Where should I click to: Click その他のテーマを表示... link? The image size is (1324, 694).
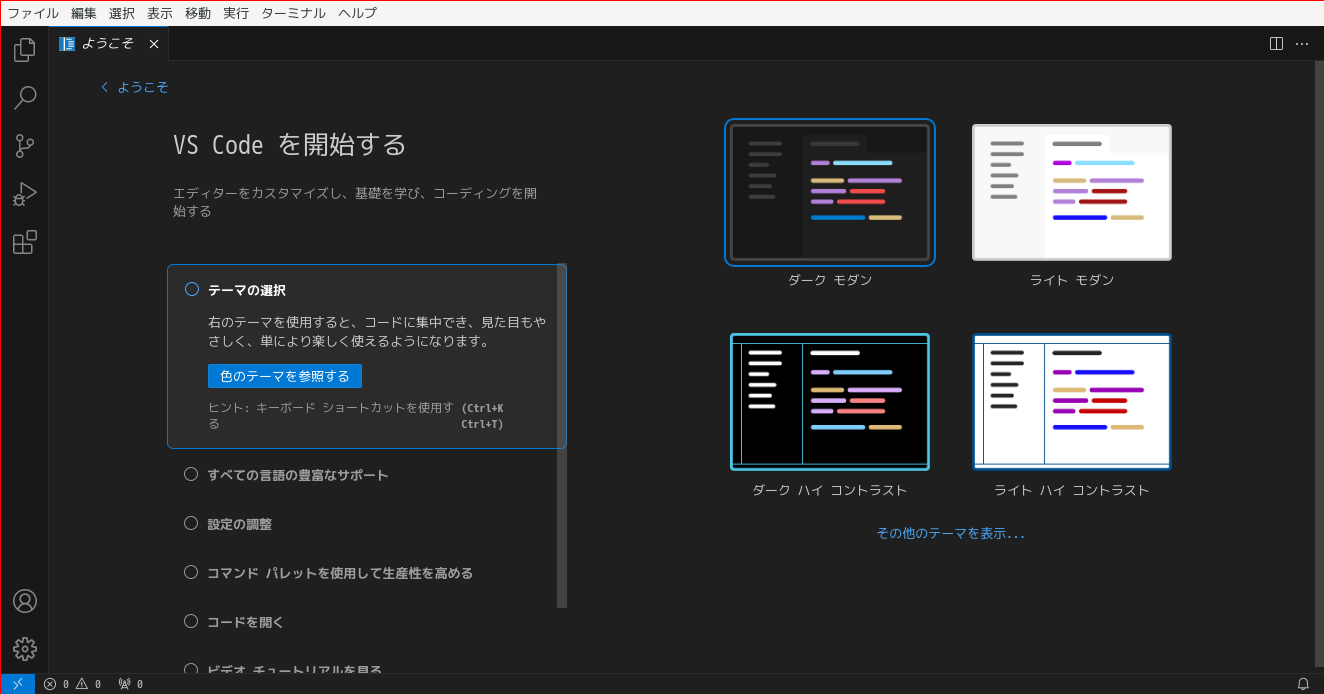tap(951, 533)
